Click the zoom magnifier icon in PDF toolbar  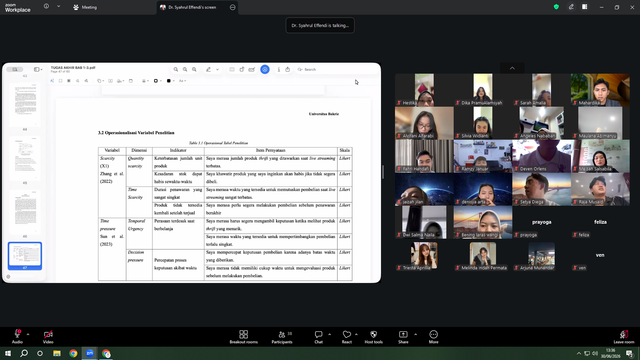click(176, 69)
